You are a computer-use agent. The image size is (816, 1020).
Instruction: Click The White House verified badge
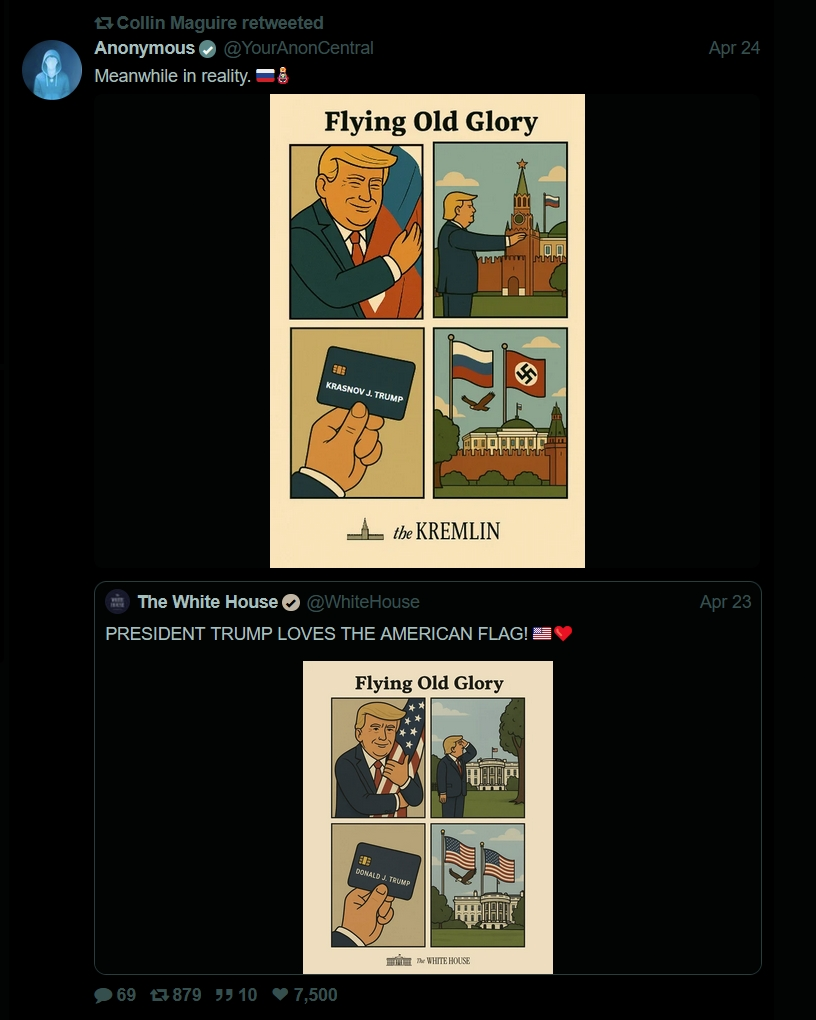(291, 602)
